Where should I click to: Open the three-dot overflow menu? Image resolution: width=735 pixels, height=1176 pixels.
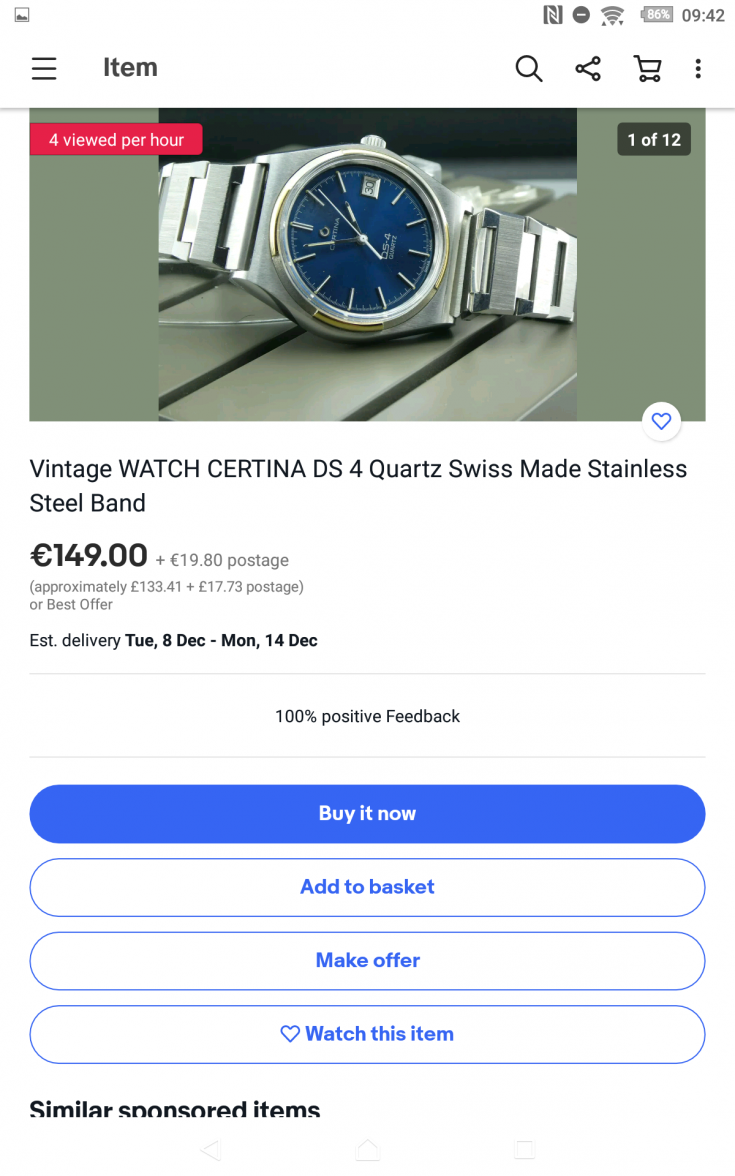tap(698, 68)
